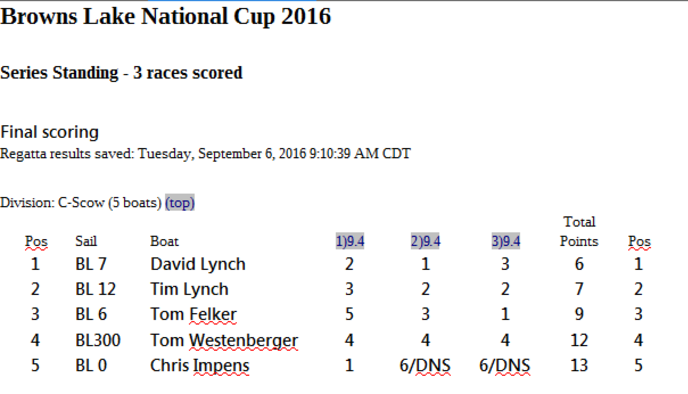This screenshot has width=688, height=394.
Task: Select the David Lynch boat name
Action: point(198,264)
